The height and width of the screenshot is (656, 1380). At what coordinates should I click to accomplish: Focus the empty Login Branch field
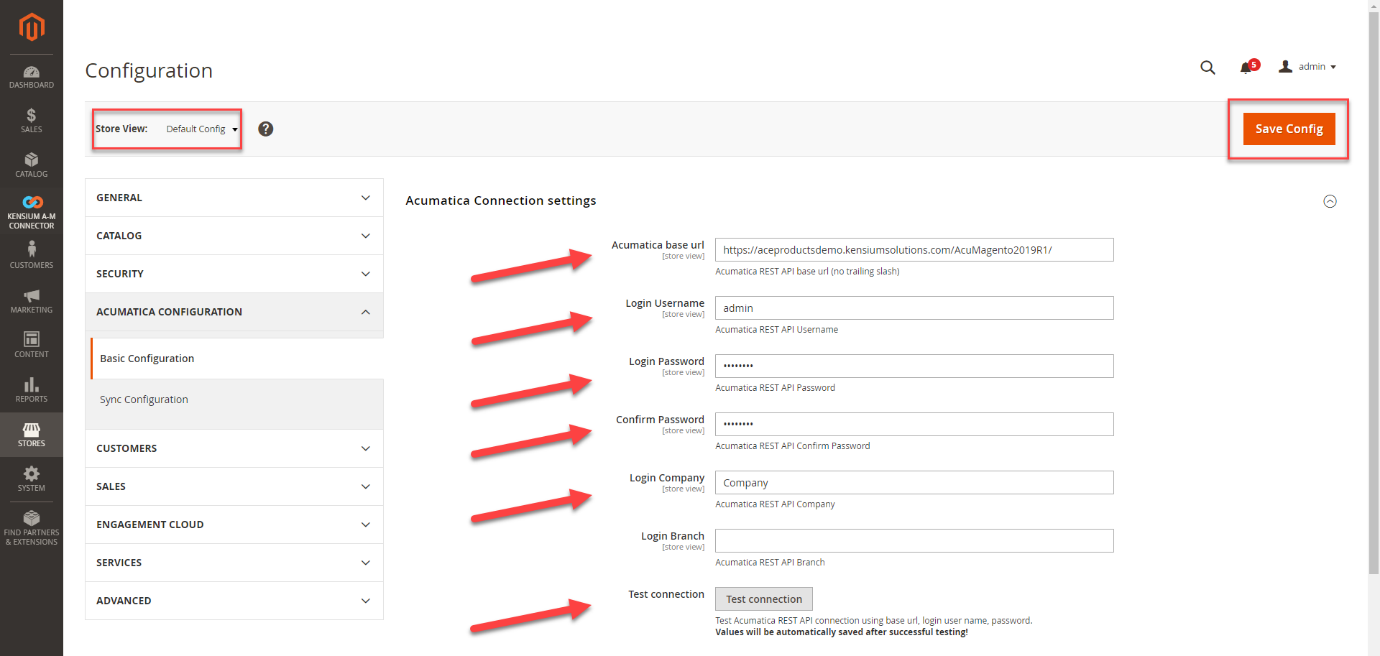[914, 541]
